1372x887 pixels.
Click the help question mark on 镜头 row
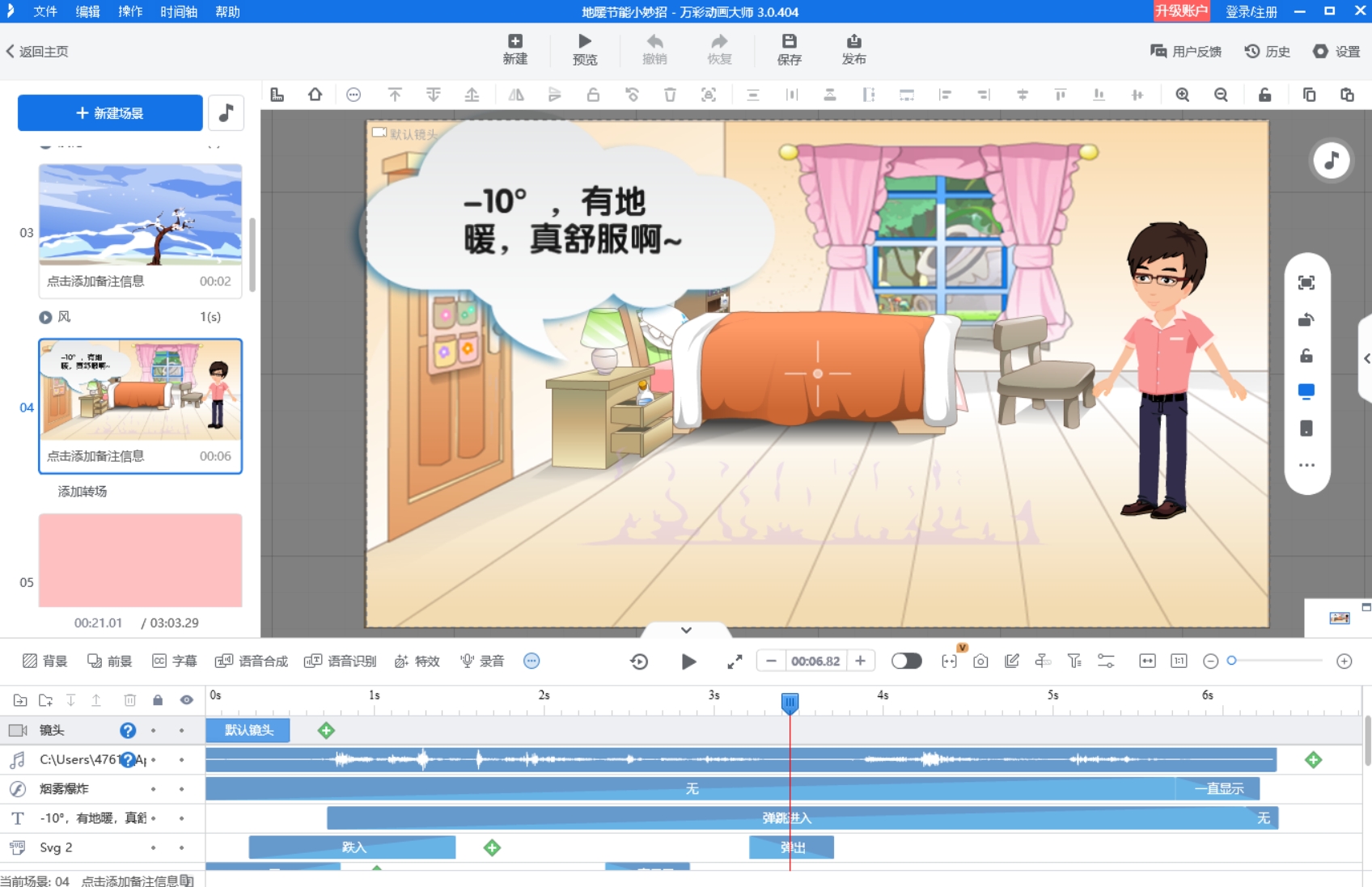point(128,730)
